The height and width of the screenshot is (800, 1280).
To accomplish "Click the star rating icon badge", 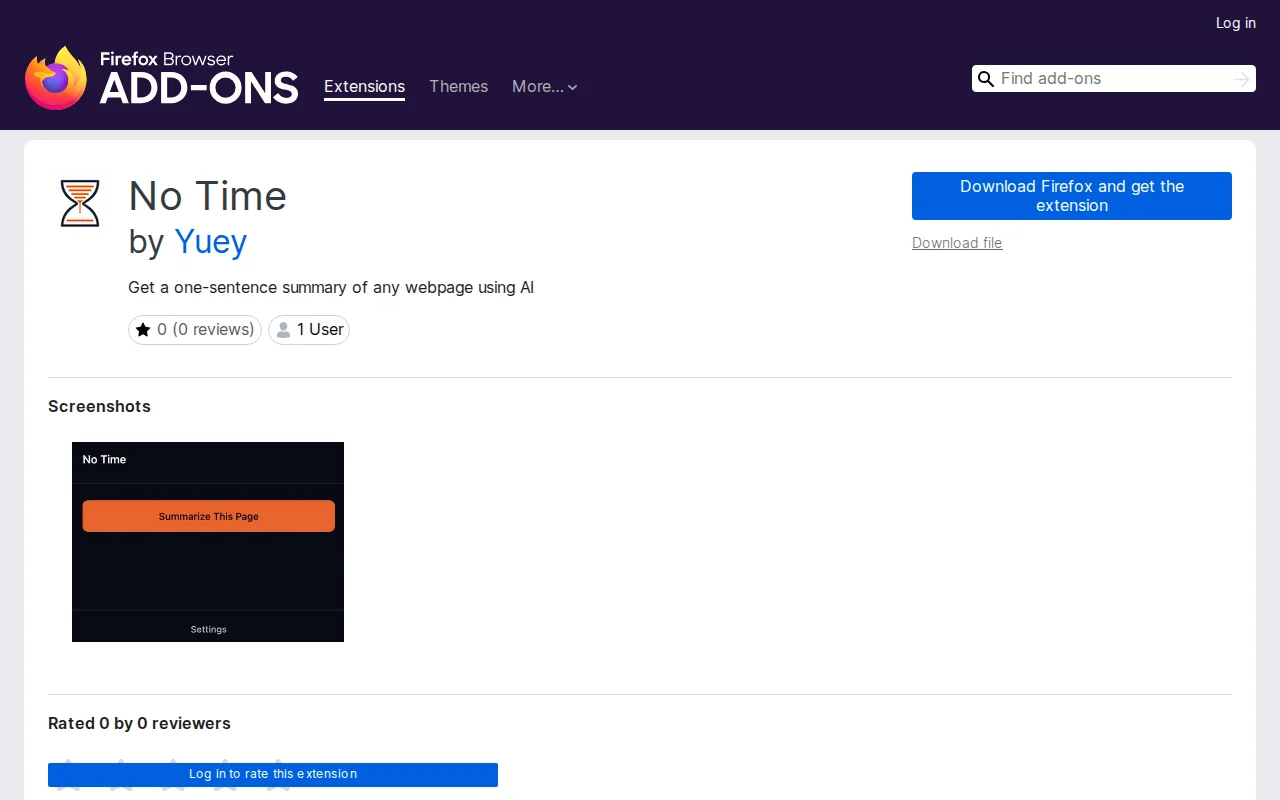I will (143, 330).
